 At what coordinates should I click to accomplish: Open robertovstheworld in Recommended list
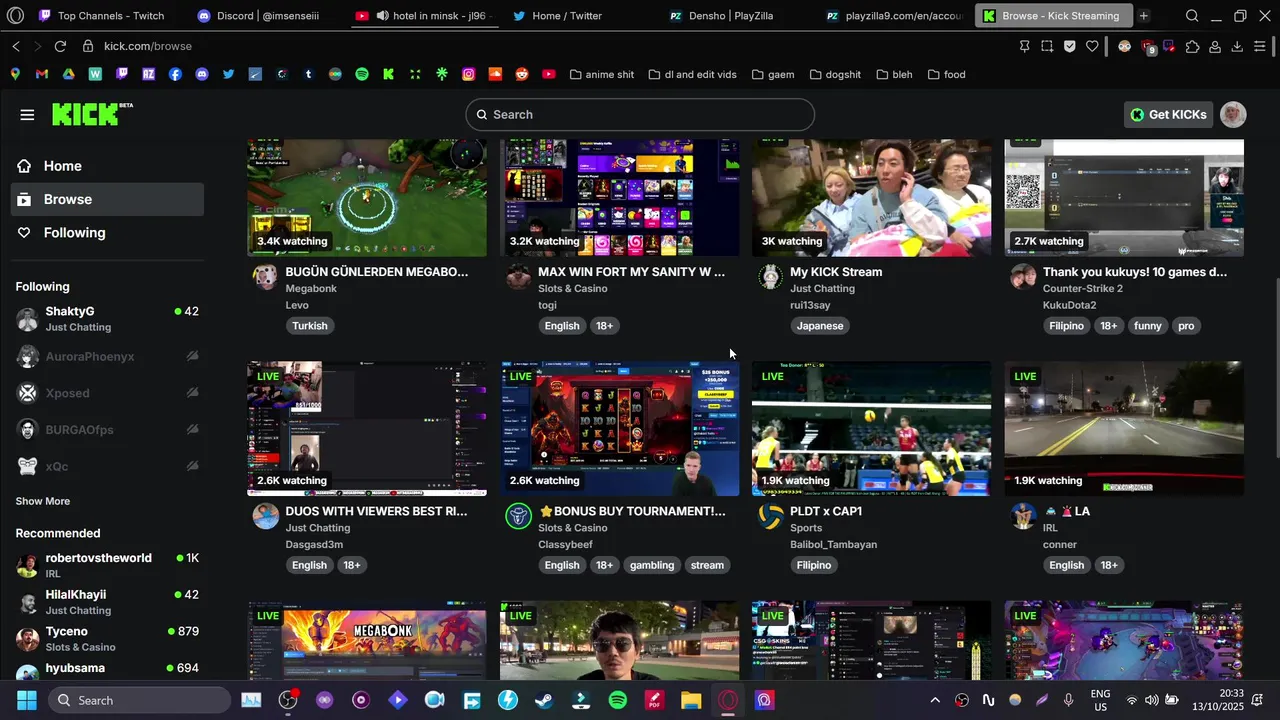coord(107,565)
